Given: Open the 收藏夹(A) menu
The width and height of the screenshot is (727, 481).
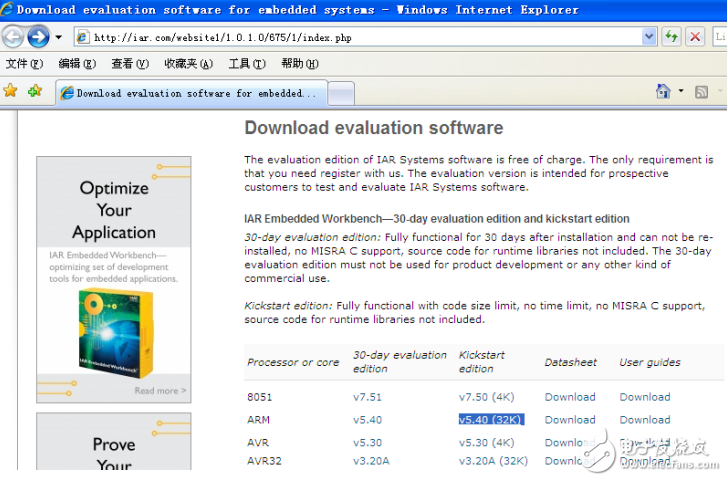Looking at the screenshot, I should [x=188, y=64].
